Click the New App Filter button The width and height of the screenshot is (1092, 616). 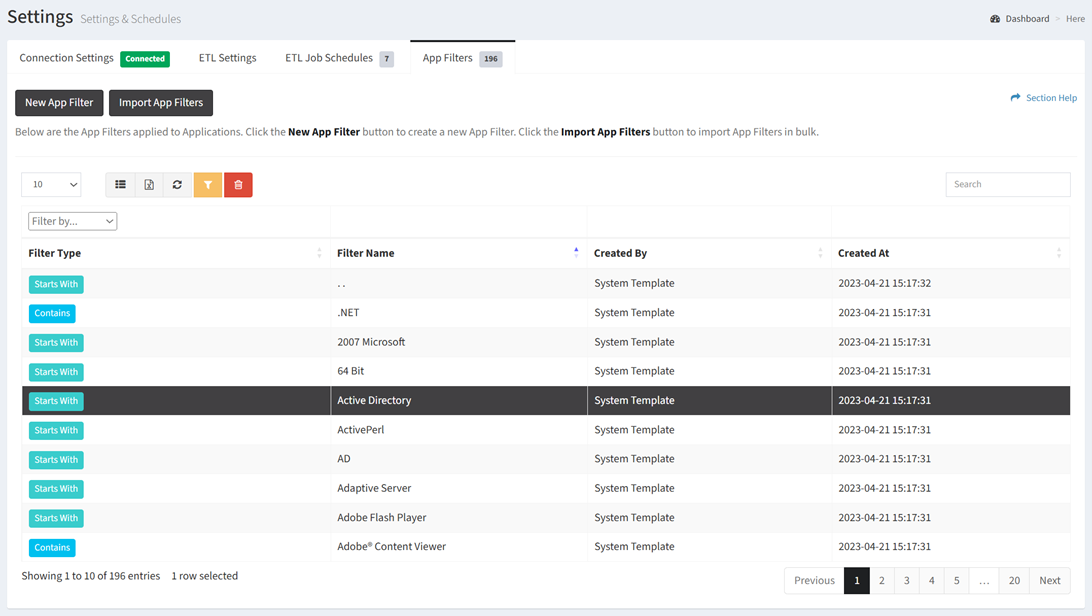tap(59, 103)
